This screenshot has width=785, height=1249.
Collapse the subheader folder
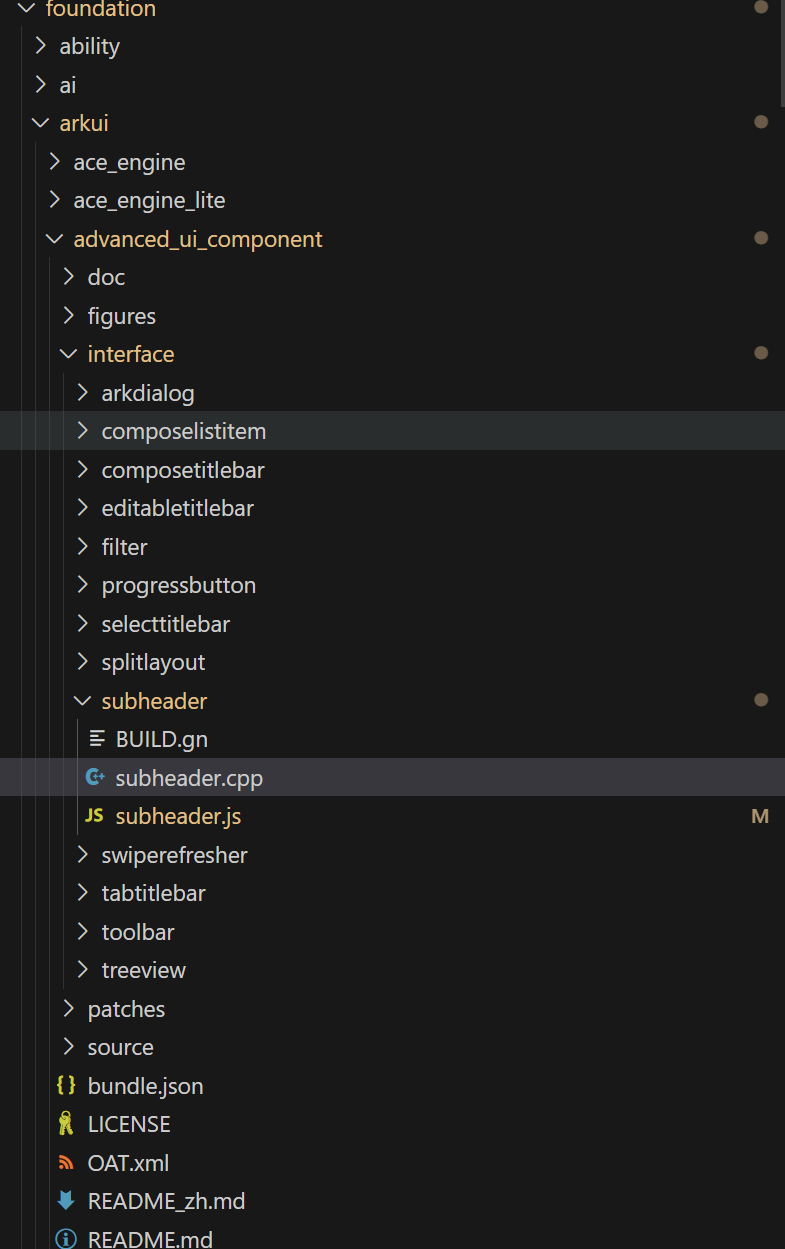point(83,701)
